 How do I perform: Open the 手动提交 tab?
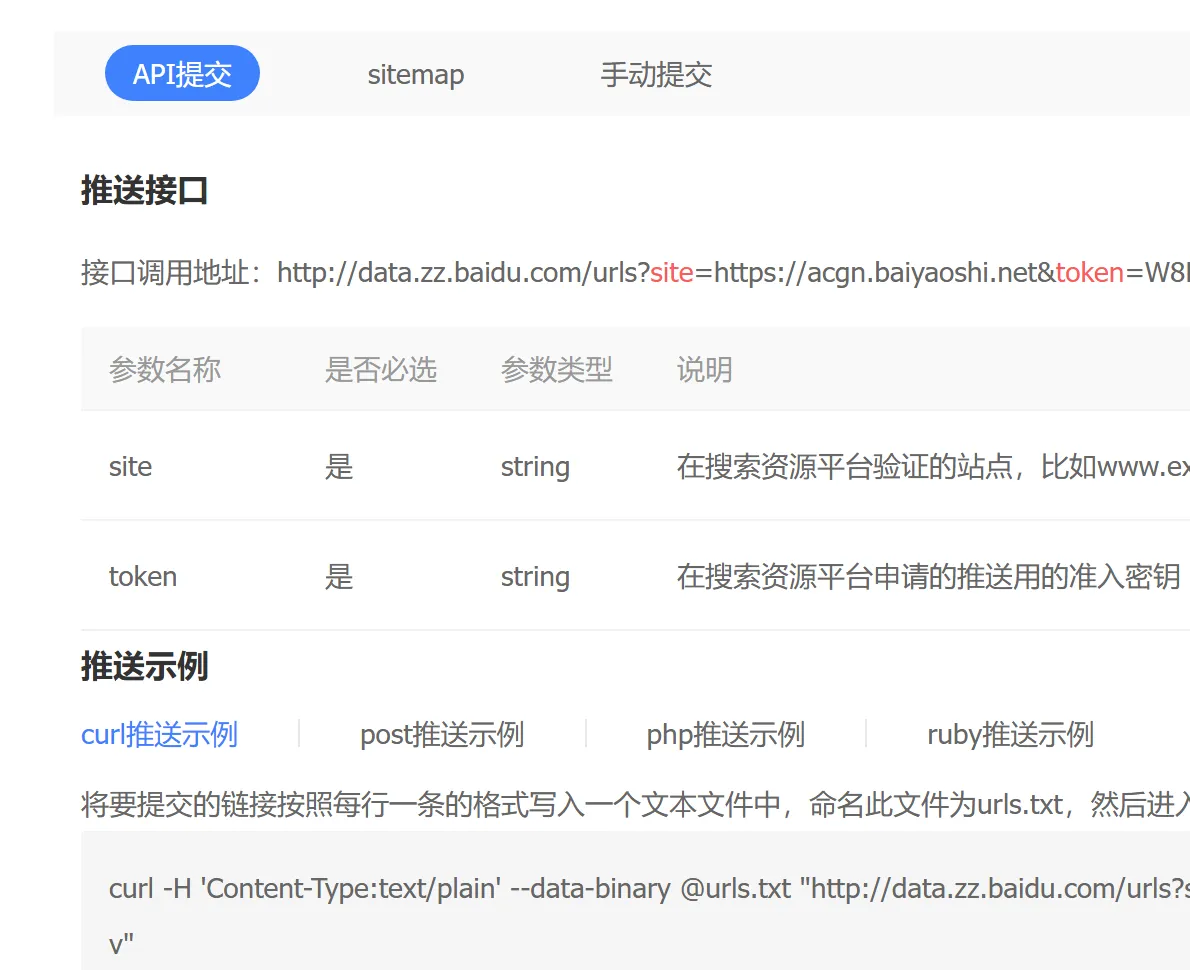pos(656,74)
